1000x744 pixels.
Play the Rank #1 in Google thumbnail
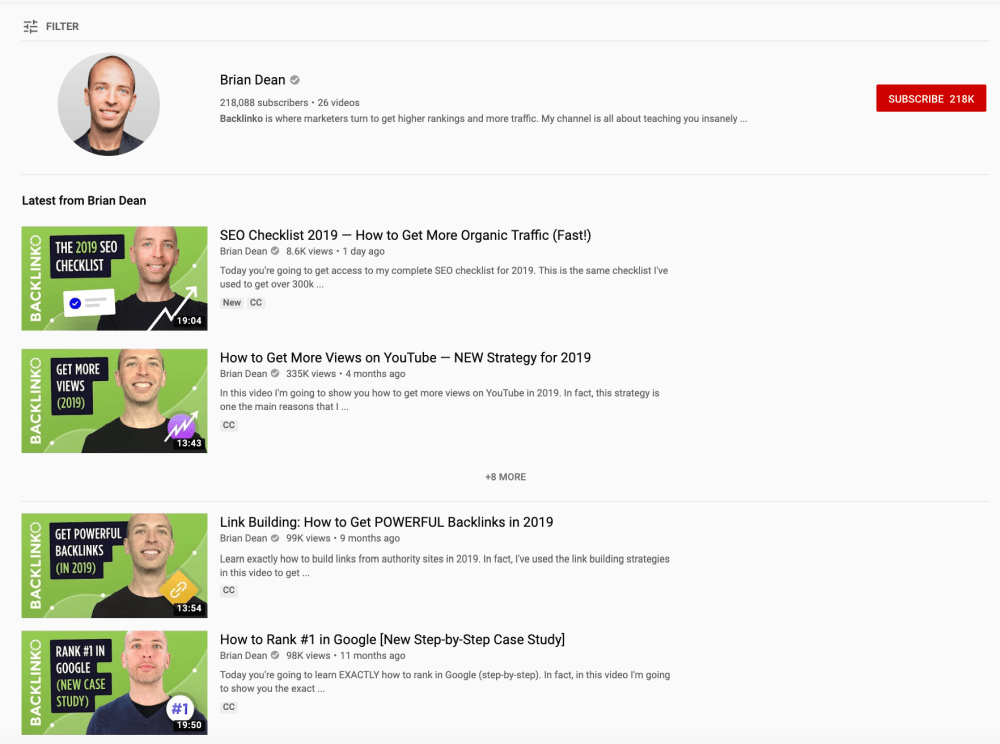(115, 683)
